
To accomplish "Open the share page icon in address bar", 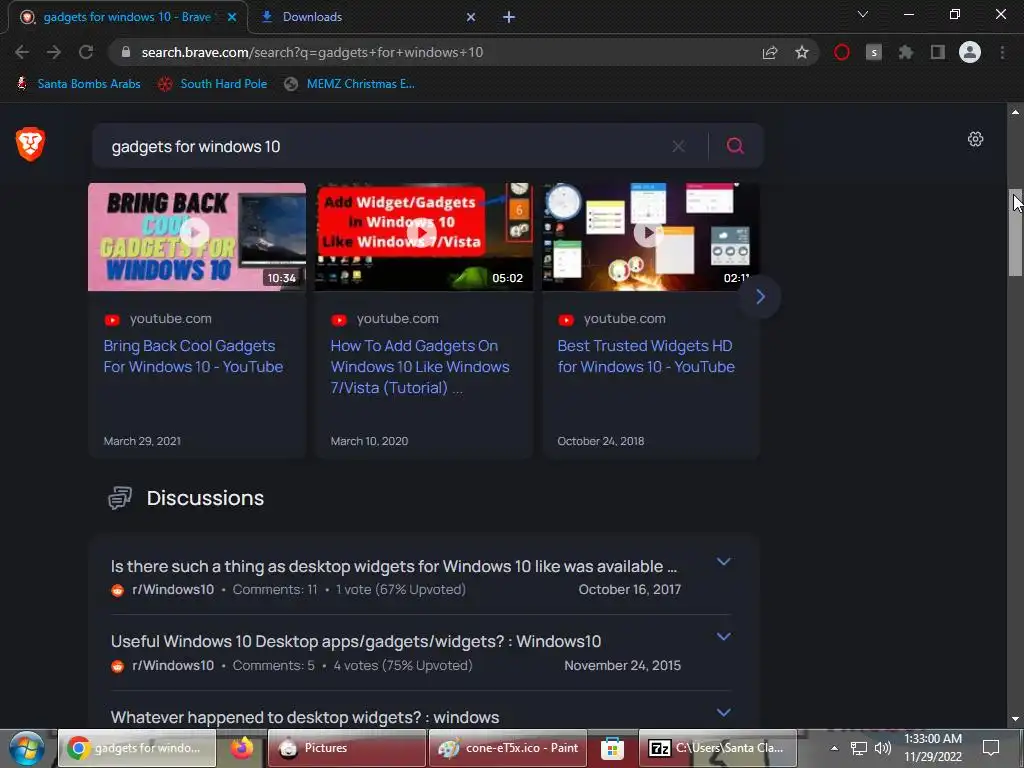I will [x=770, y=52].
